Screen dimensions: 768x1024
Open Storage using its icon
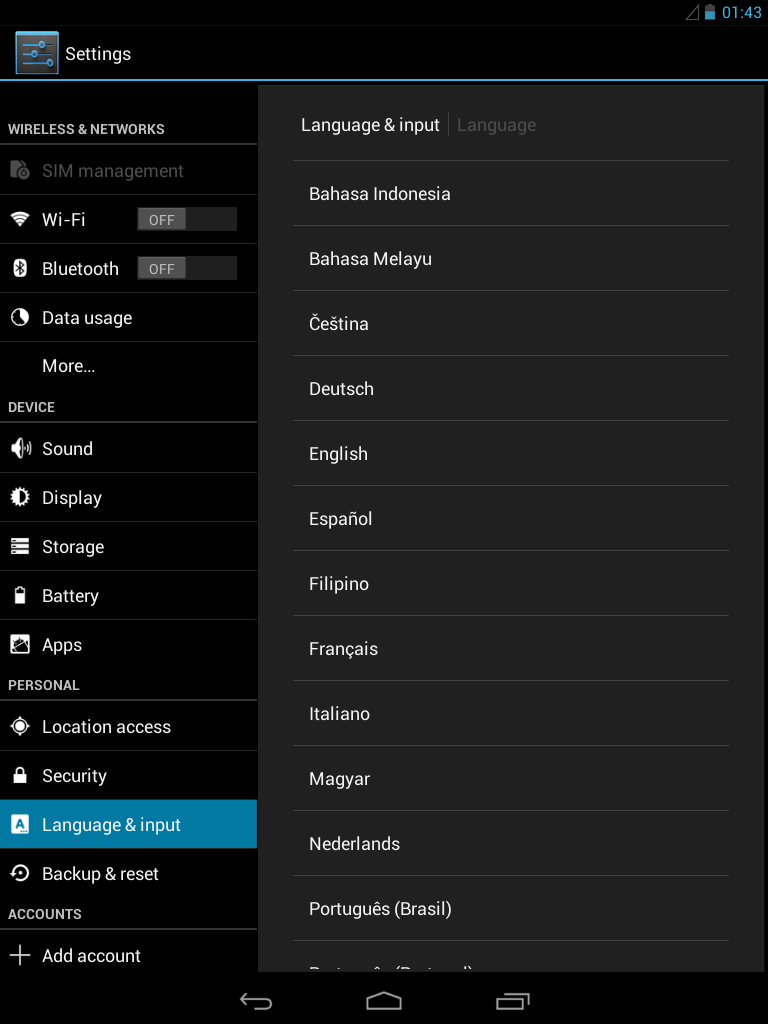(20, 547)
